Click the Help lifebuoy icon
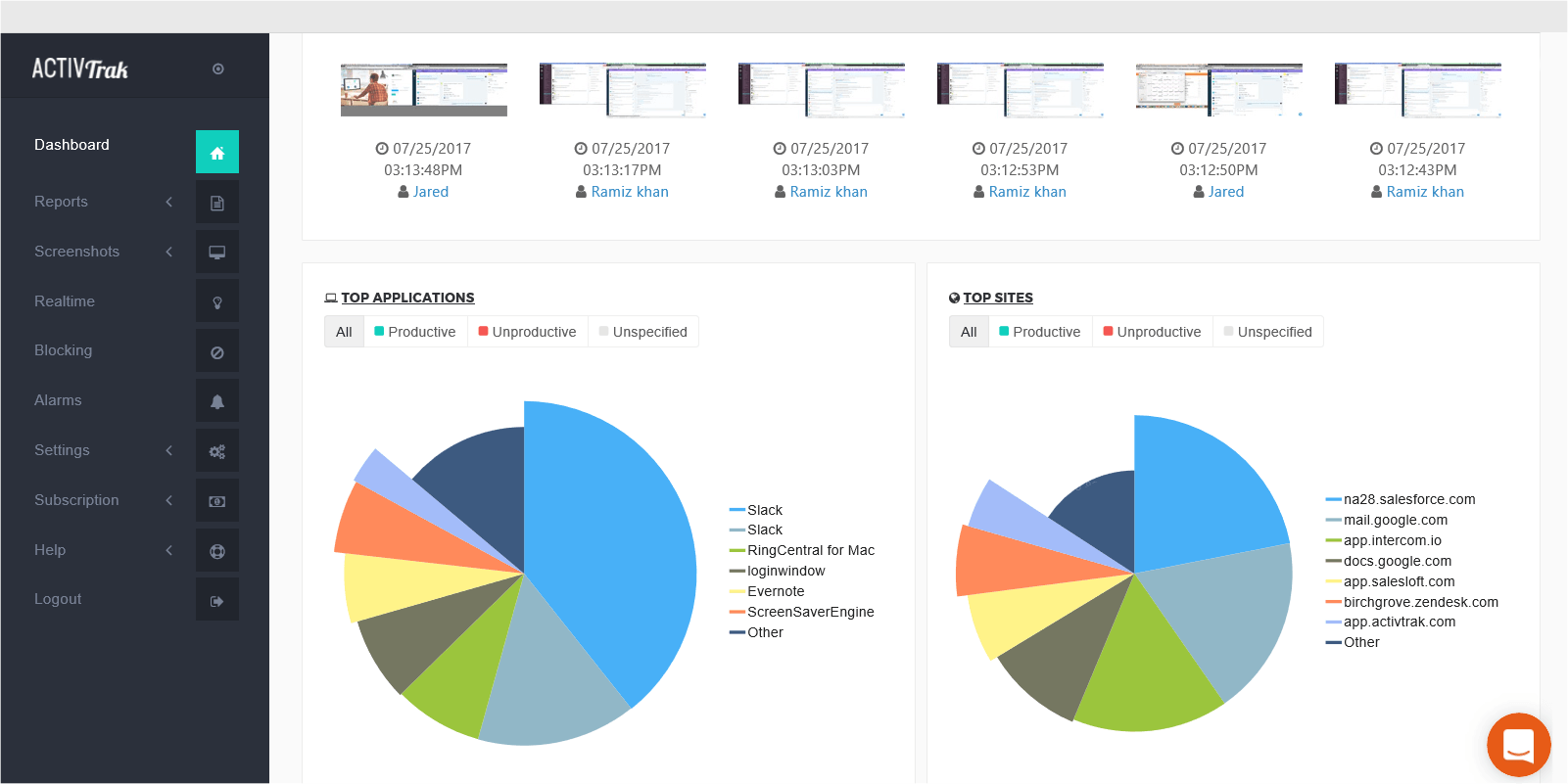 [217, 550]
